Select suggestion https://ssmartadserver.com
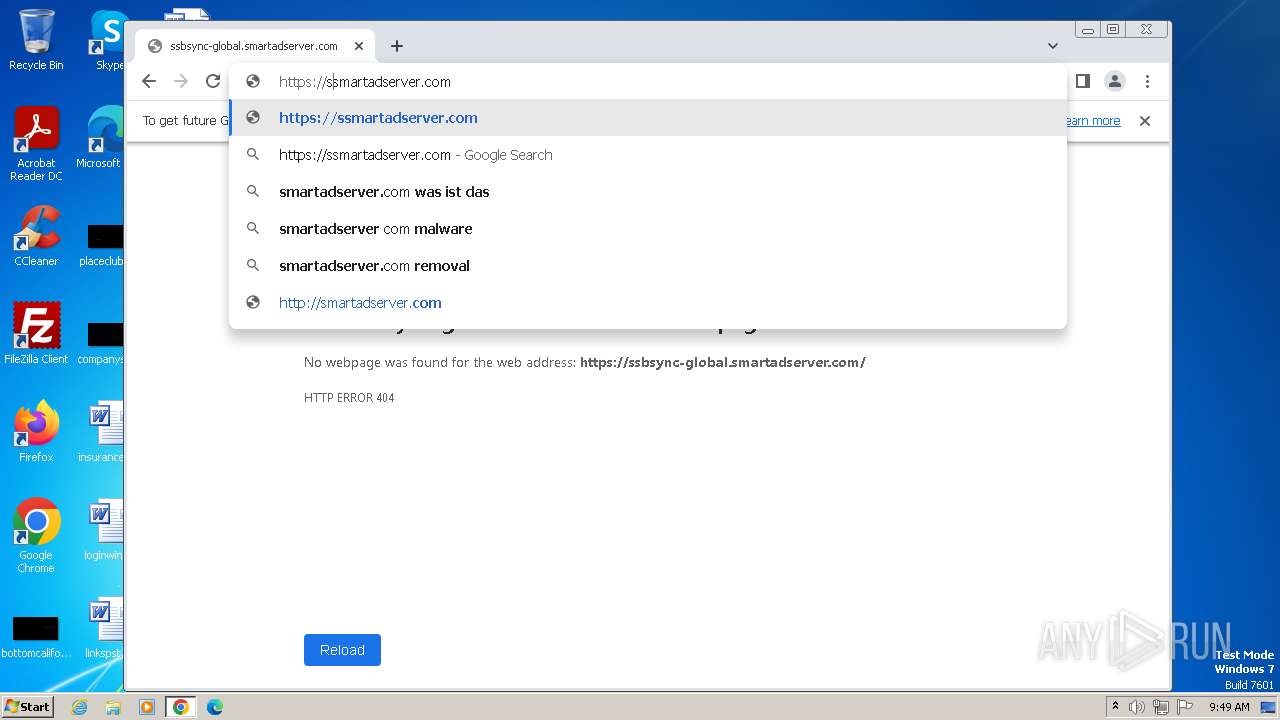This screenshot has height=720, width=1280. coord(648,118)
